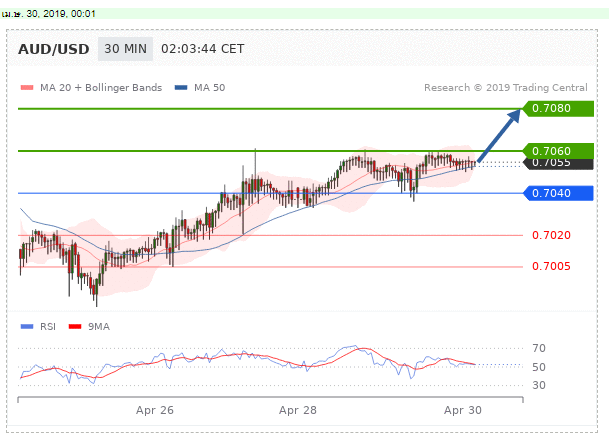The height and width of the screenshot is (444, 609).
Task: Click the 0.7060 green resistance tag
Action: click(558, 150)
